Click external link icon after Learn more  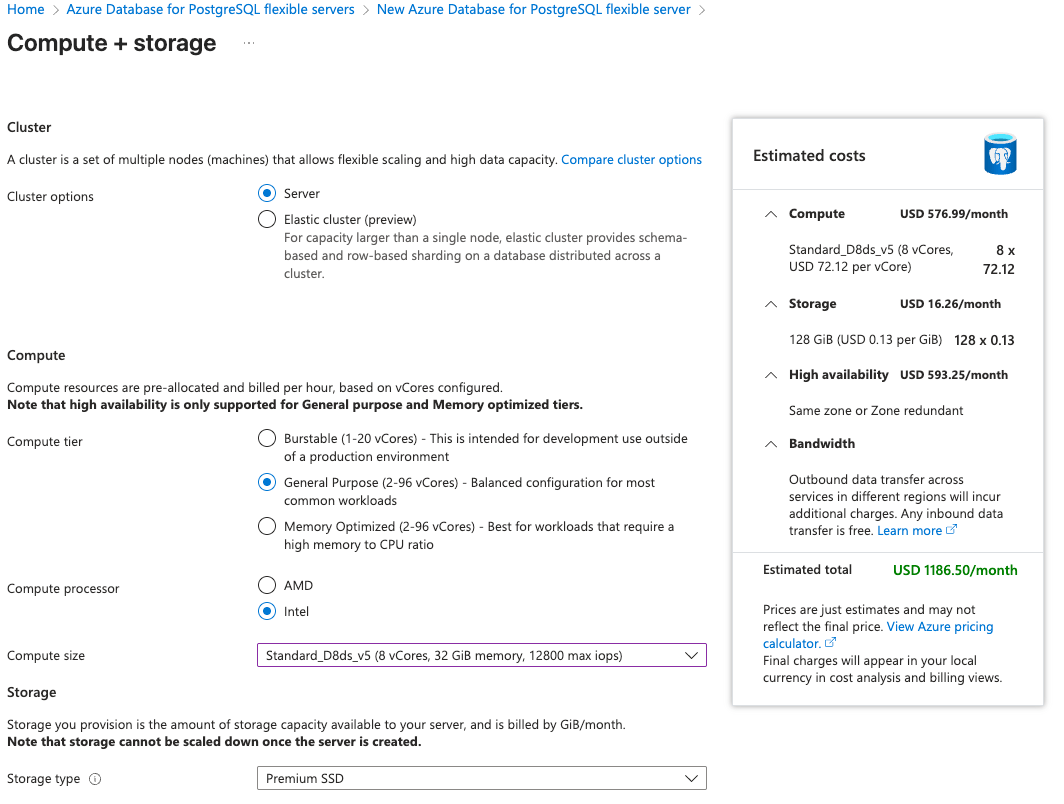click(x=952, y=530)
